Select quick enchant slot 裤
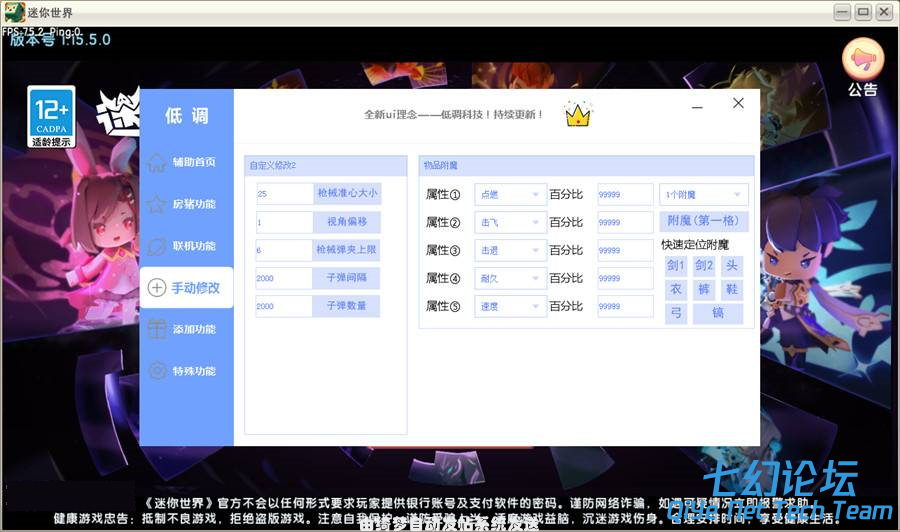This screenshot has height=532, width=900. [x=704, y=289]
